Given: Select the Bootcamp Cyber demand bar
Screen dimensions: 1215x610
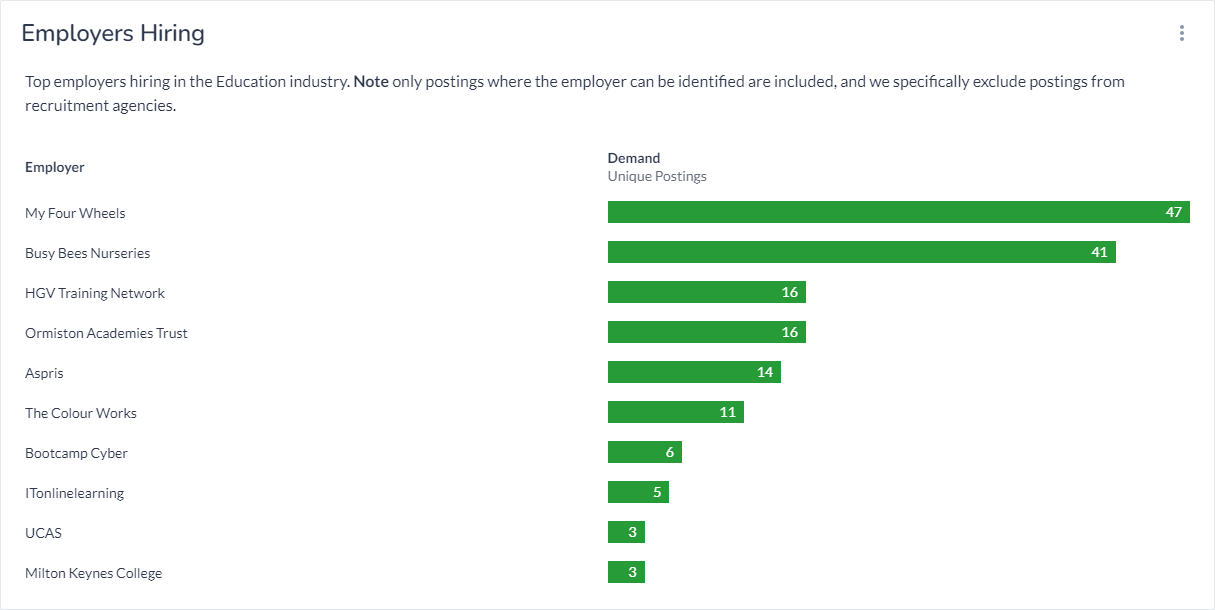Looking at the screenshot, I should pos(643,451).
